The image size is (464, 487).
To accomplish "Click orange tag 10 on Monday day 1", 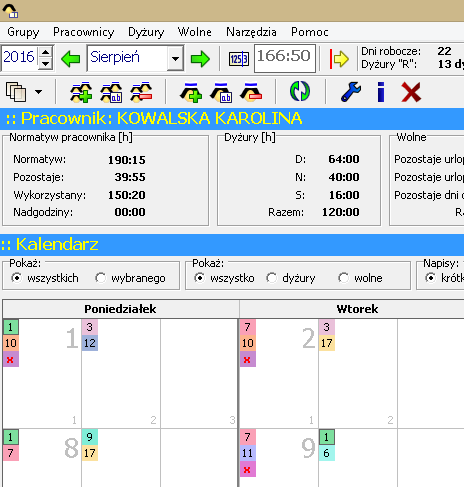I will coord(11,343).
